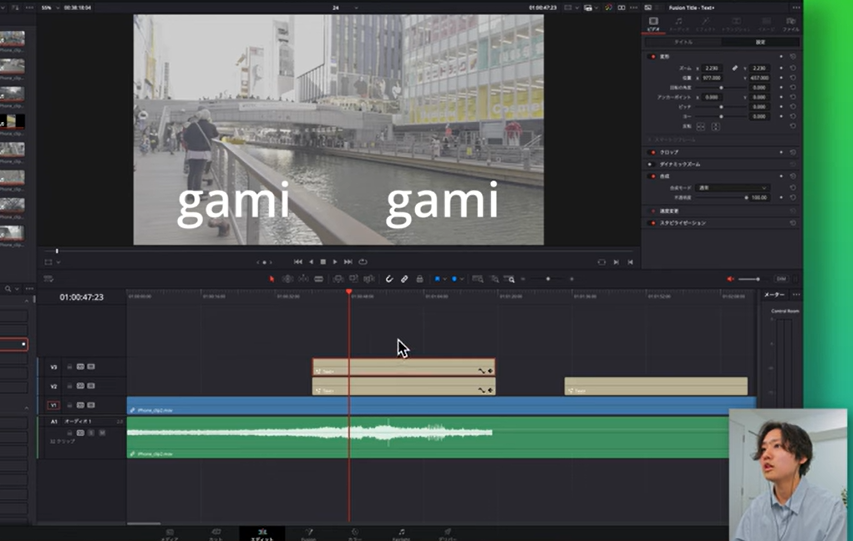853x541 pixels.
Task: Open the composite mode dropdown
Action: click(x=732, y=187)
